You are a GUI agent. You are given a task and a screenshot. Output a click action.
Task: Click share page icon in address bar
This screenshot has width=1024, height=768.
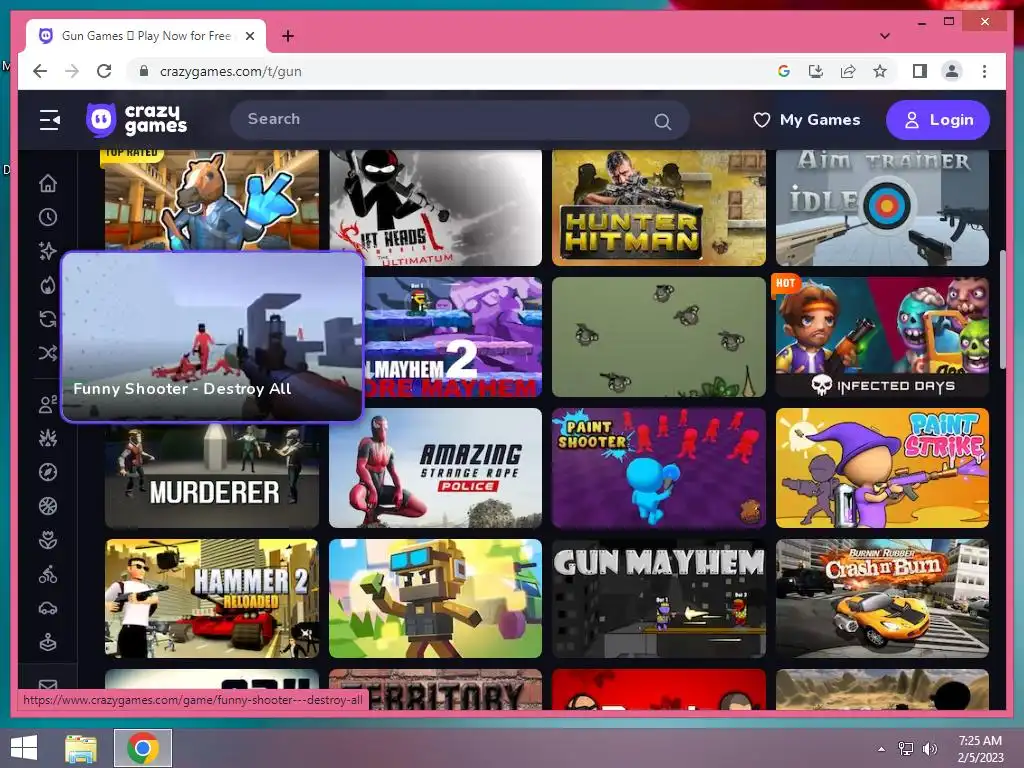(848, 71)
